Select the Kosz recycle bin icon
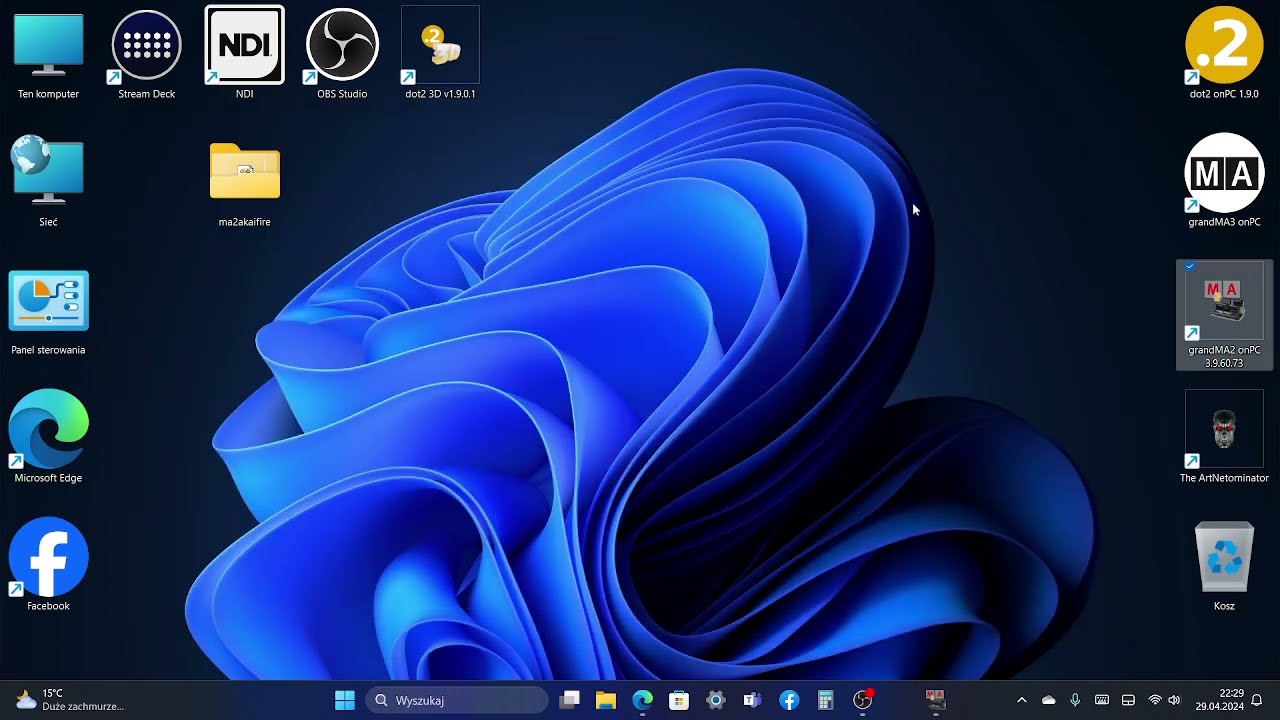This screenshot has height=720, width=1280. click(1224, 566)
